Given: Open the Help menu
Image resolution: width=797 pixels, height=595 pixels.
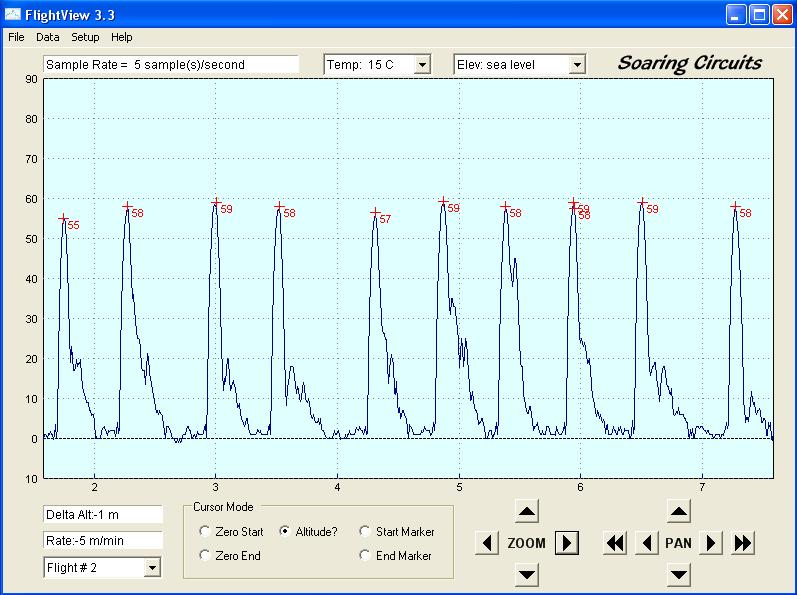Looking at the screenshot, I should pos(121,37).
